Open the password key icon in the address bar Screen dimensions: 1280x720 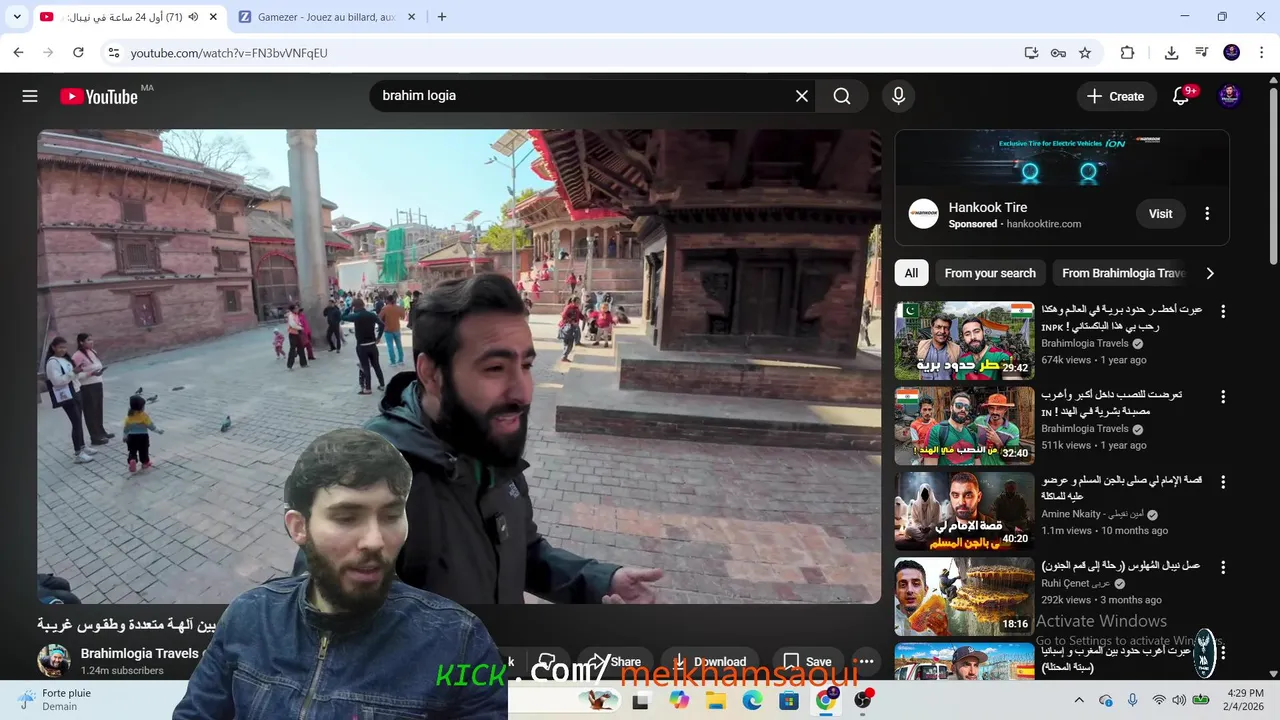point(1058,53)
